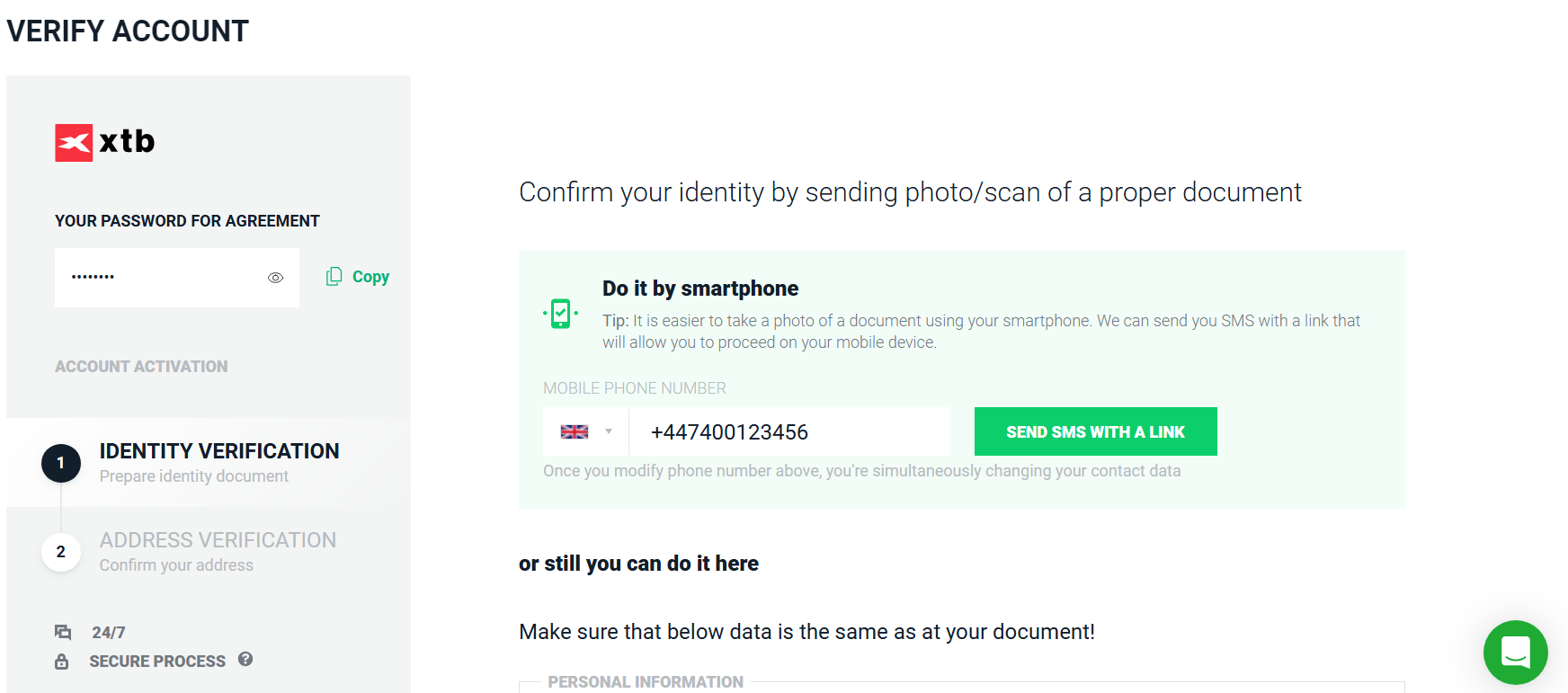This screenshot has width=1568, height=693.
Task: Click the Secure Process label
Action: tap(157, 662)
